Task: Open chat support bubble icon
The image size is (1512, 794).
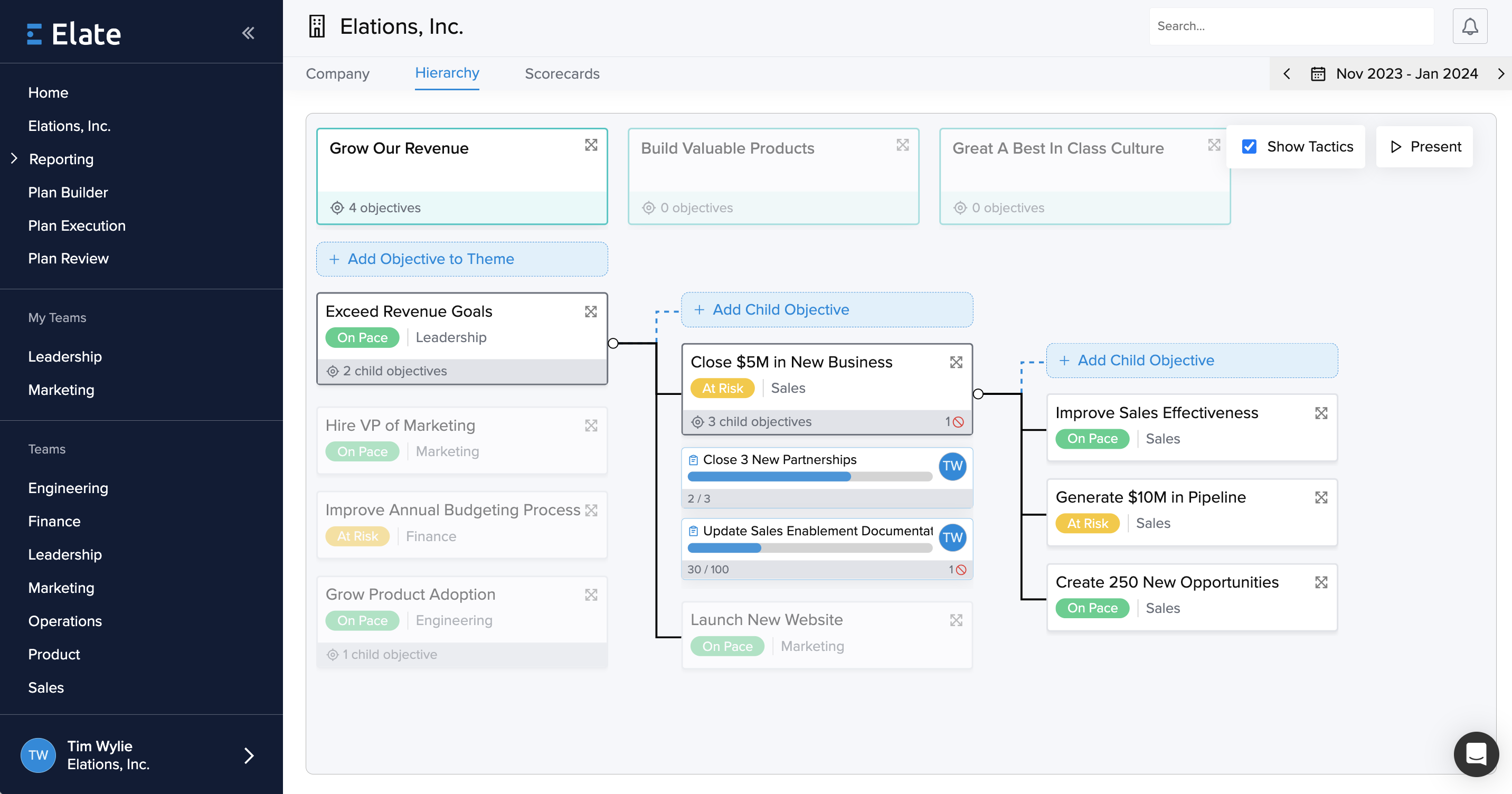Action: pyautogui.click(x=1476, y=753)
